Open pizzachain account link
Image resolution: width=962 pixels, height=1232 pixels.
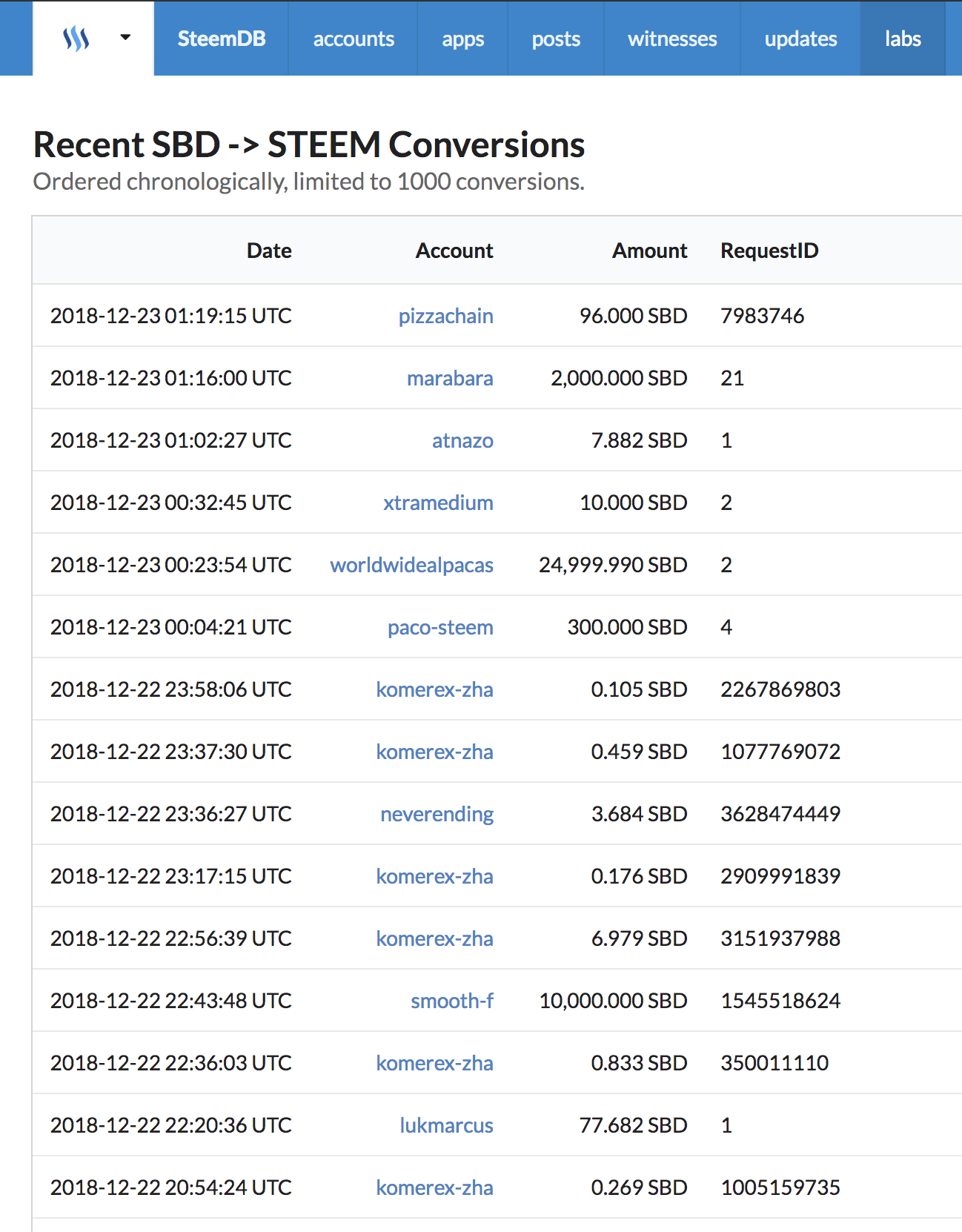click(445, 316)
